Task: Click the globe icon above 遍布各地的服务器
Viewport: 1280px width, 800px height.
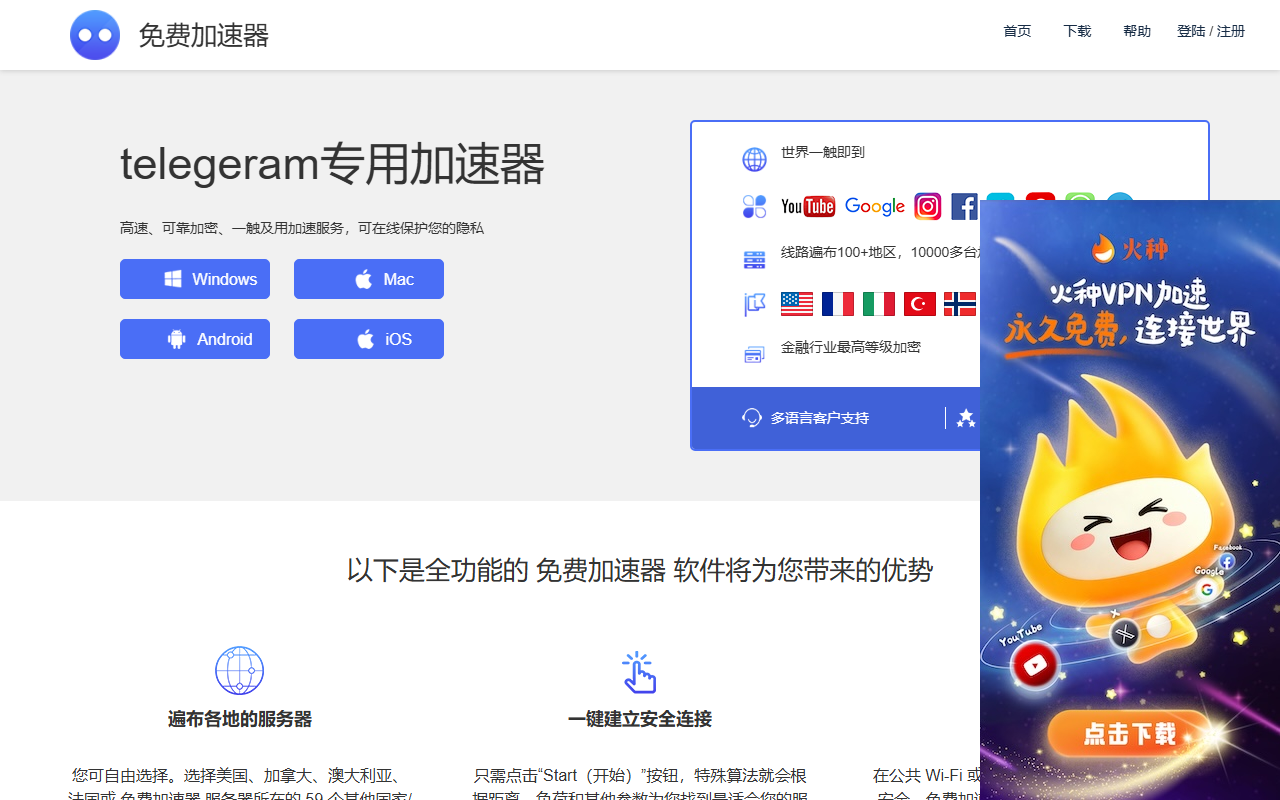Action: point(240,670)
